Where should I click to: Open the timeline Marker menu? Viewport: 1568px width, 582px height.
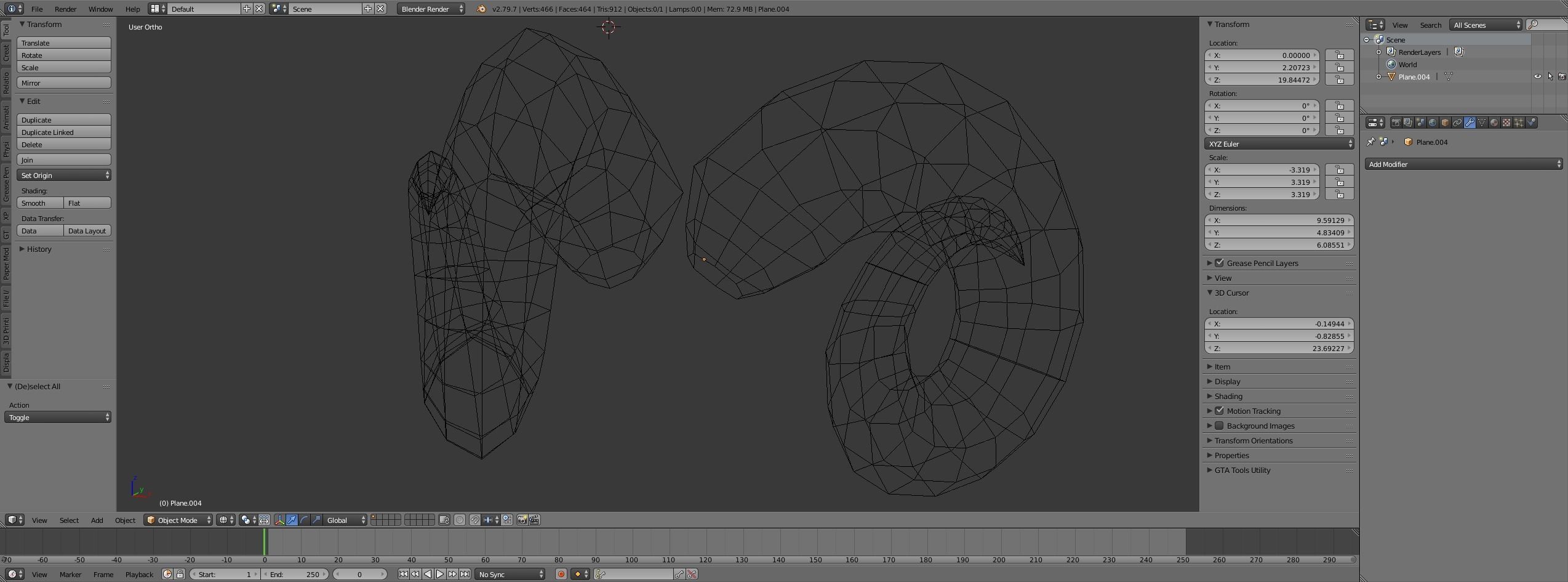point(70,575)
